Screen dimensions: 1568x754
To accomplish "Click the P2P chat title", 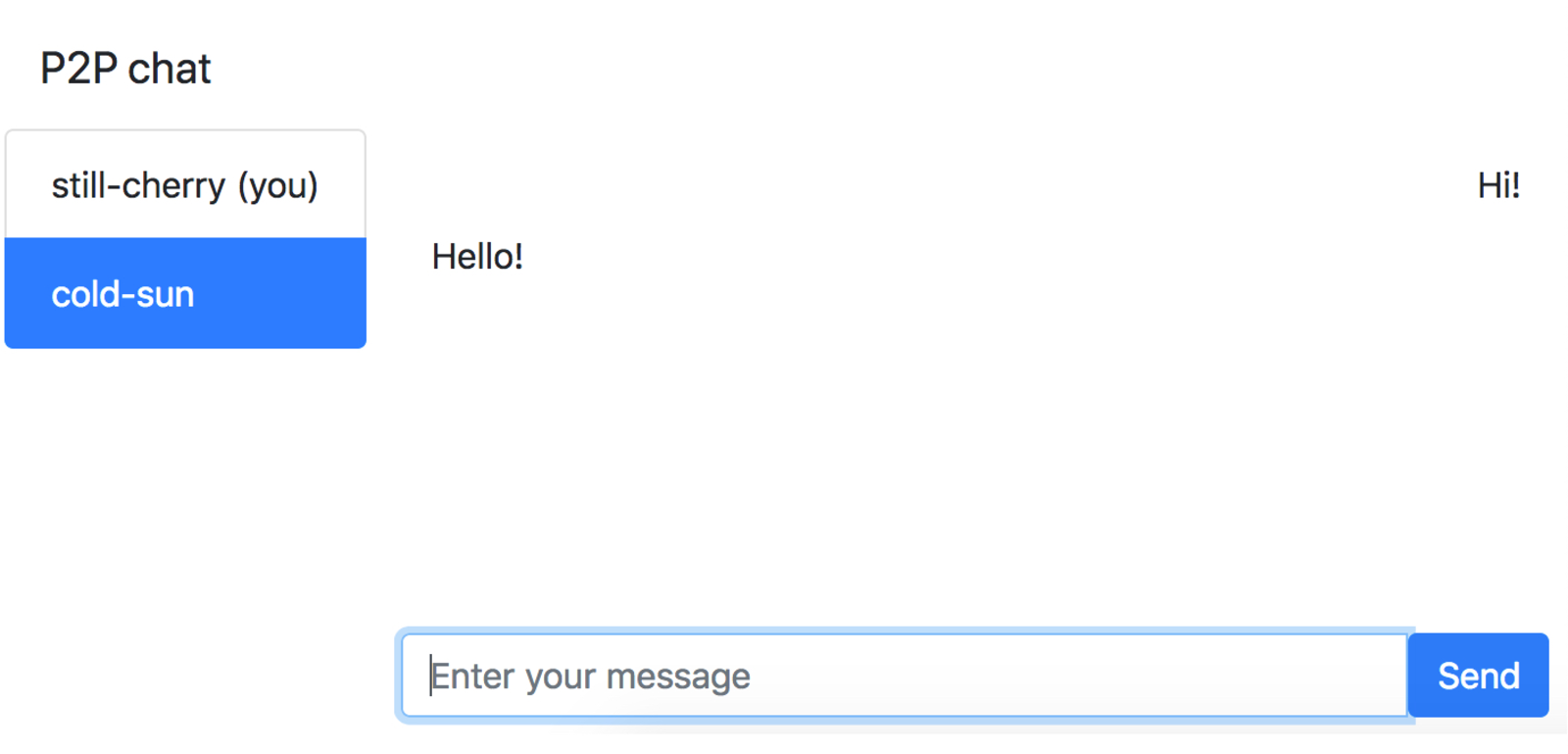I will (125, 68).
